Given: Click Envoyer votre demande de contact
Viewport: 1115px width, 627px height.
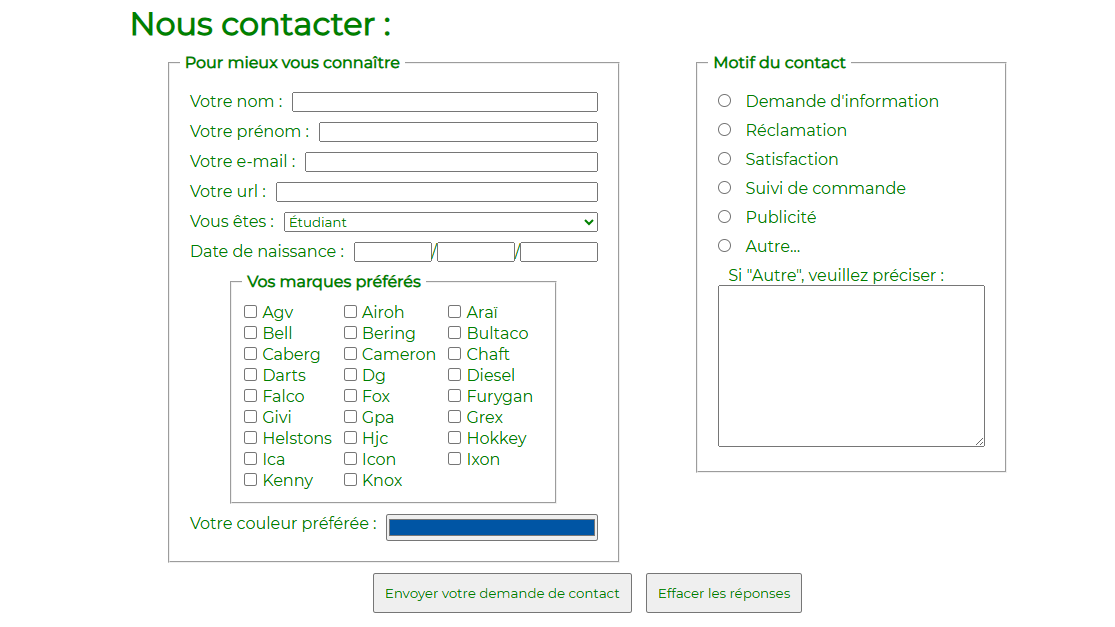Looking at the screenshot, I should [502, 593].
